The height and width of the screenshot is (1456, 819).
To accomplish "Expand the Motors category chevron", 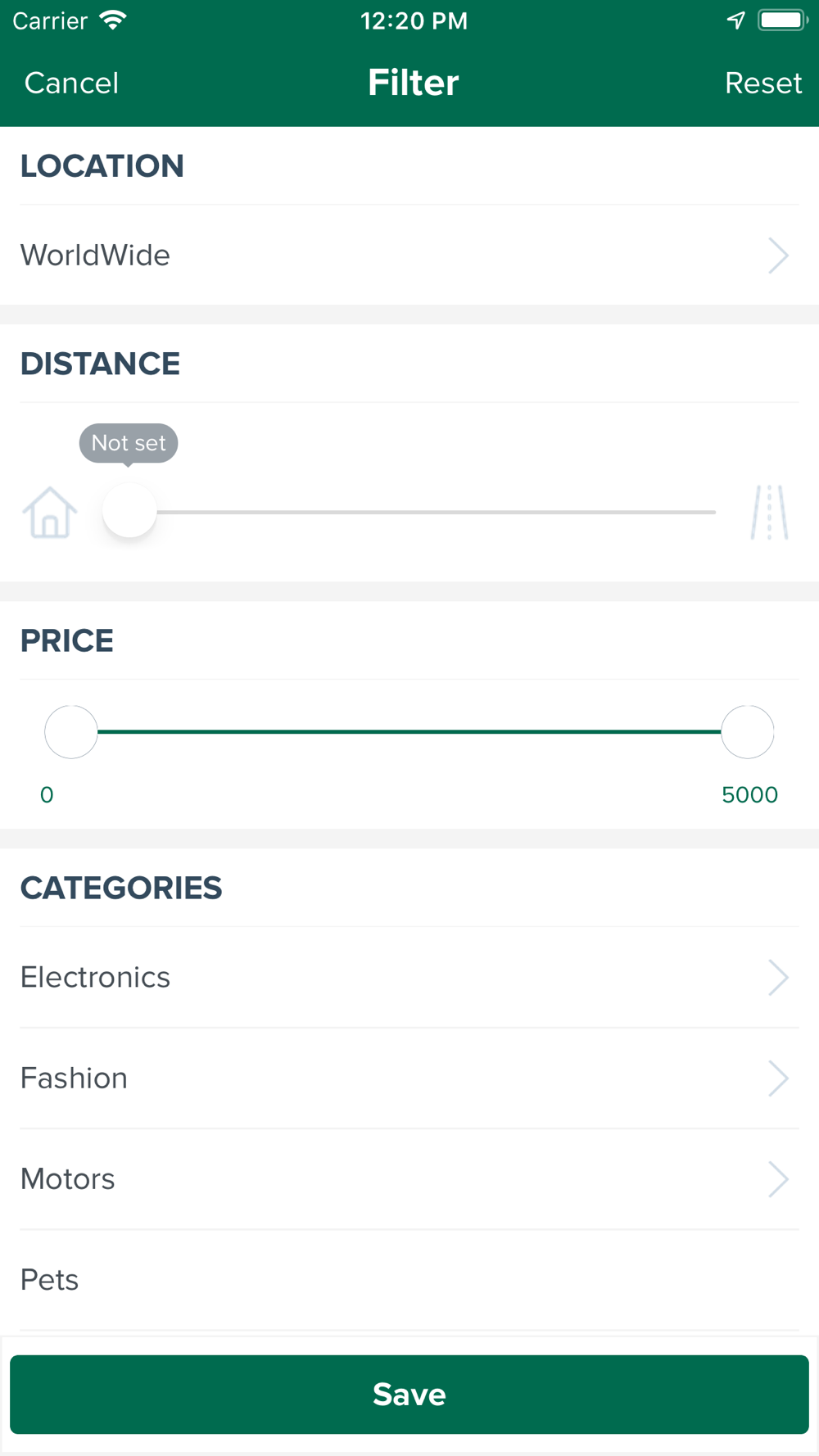I will pos(778,1179).
